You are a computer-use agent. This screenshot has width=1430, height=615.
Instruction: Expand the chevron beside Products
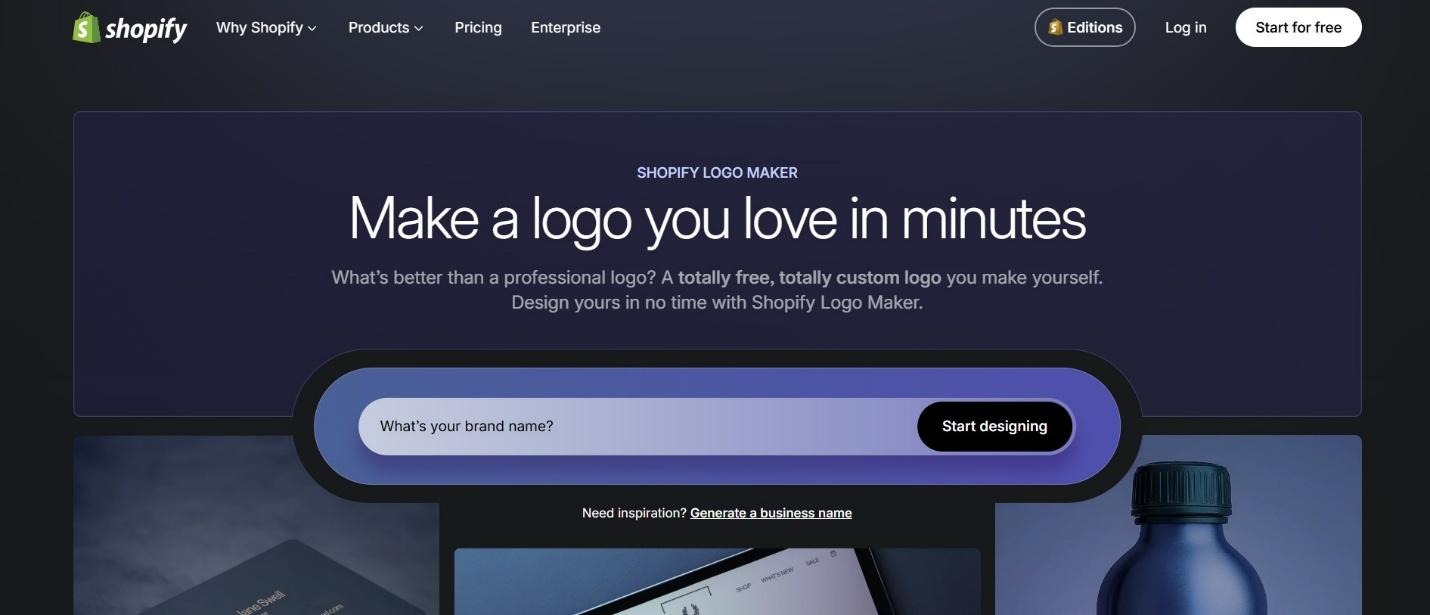coord(419,29)
